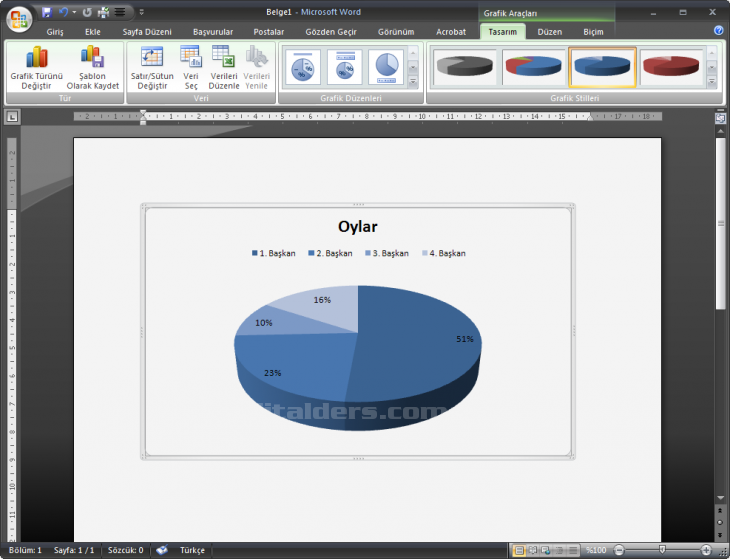The width and height of the screenshot is (730, 559).
Task: Customize the Quick Access Toolbar dropdown
Action: pyautogui.click(x=142, y=13)
